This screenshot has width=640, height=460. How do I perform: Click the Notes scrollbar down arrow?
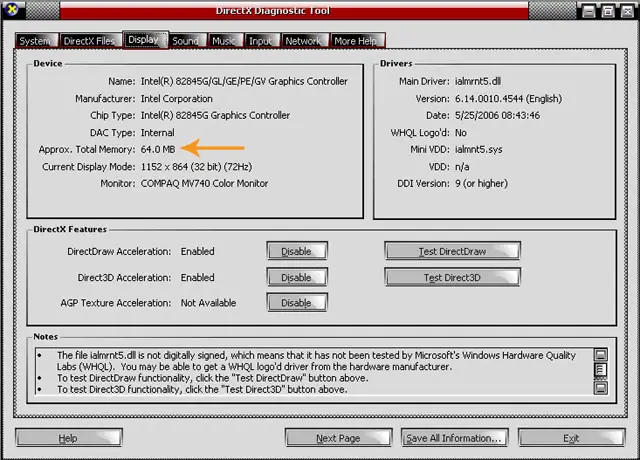click(600, 387)
